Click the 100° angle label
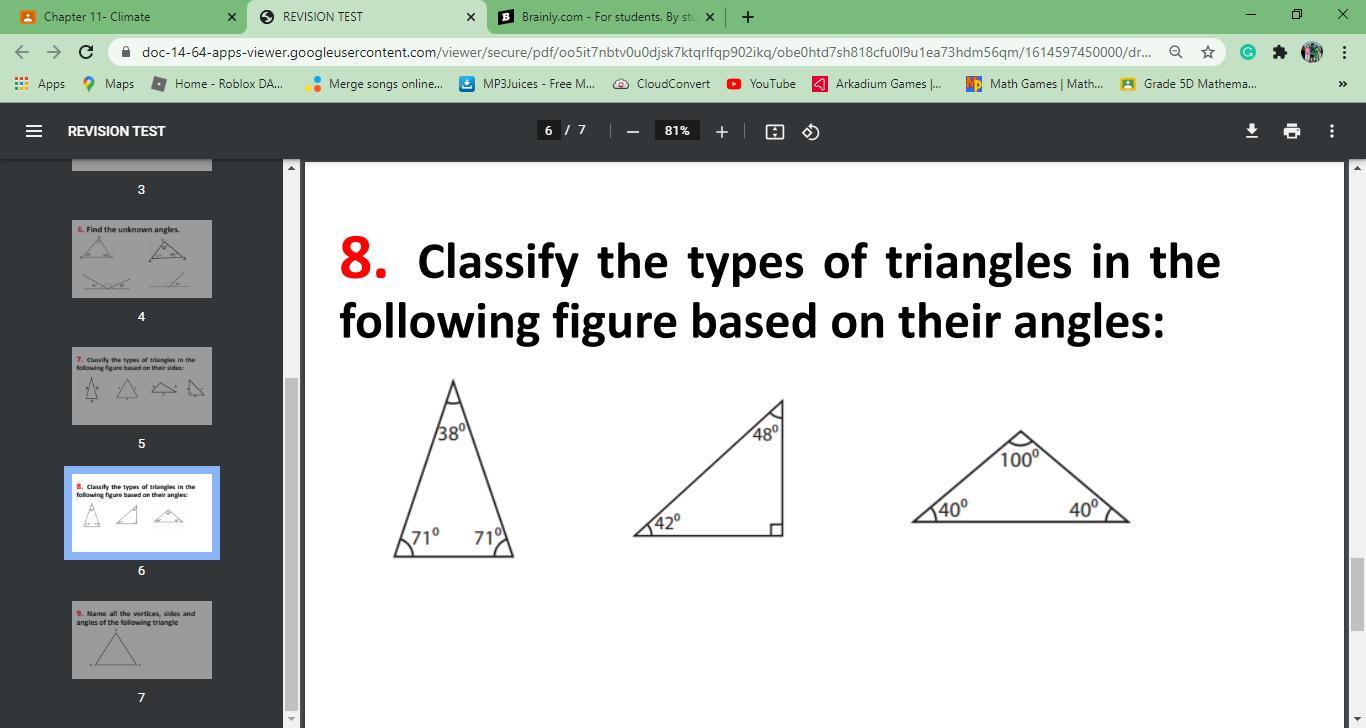This screenshot has width=1366, height=728. click(1019, 458)
